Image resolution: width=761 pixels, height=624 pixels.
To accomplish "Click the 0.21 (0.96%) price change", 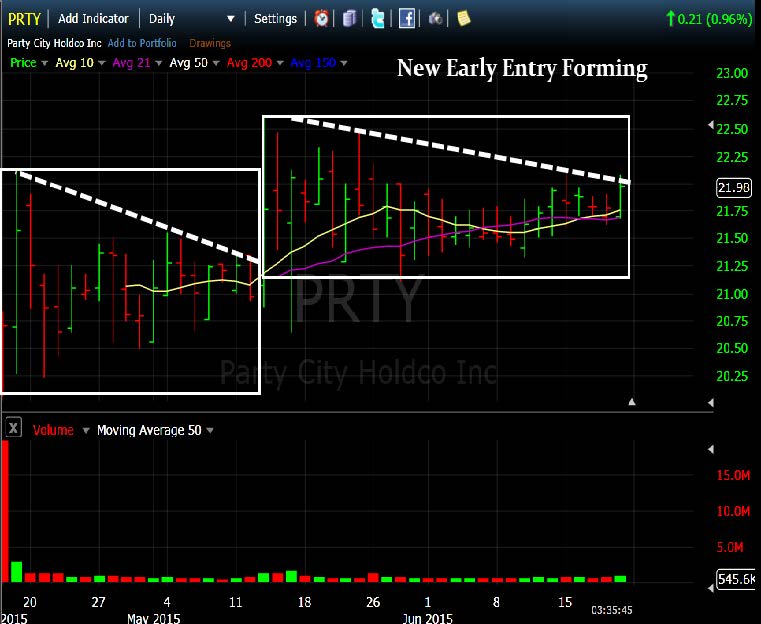I will [709, 19].
